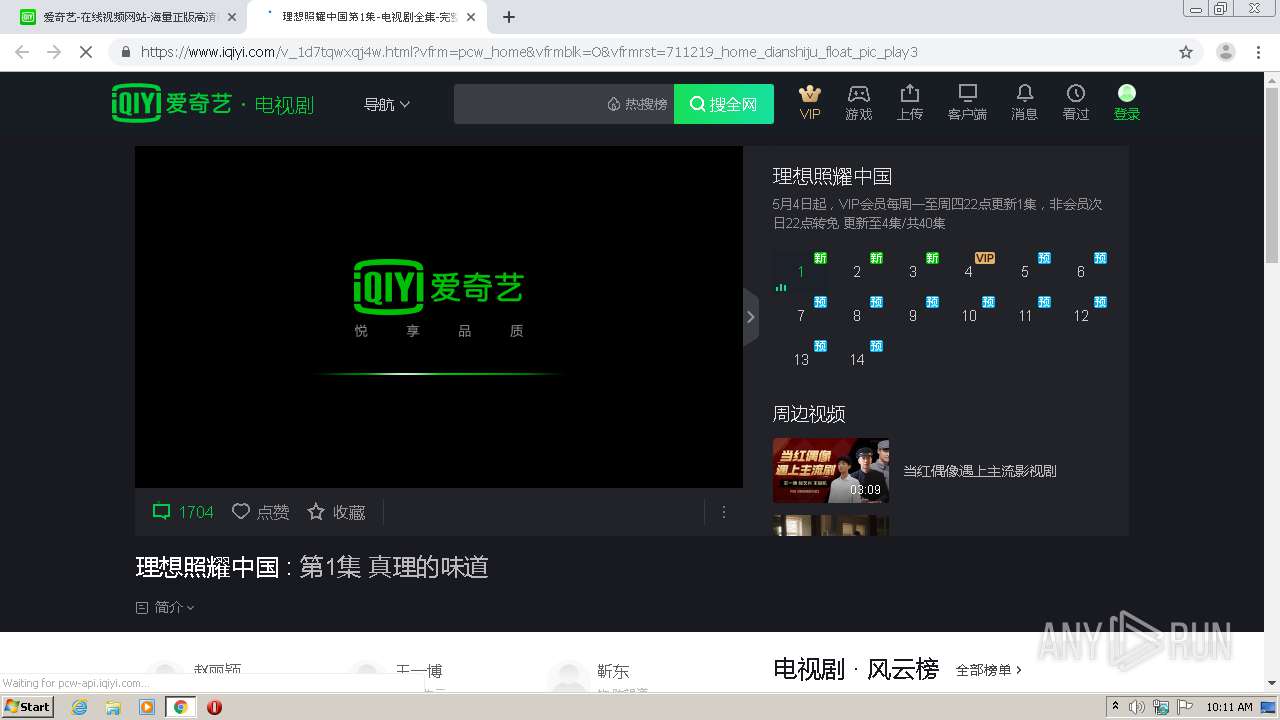Click the video player area
The width and height of the screenshot is (1280, 720).
tap(439, 317)
